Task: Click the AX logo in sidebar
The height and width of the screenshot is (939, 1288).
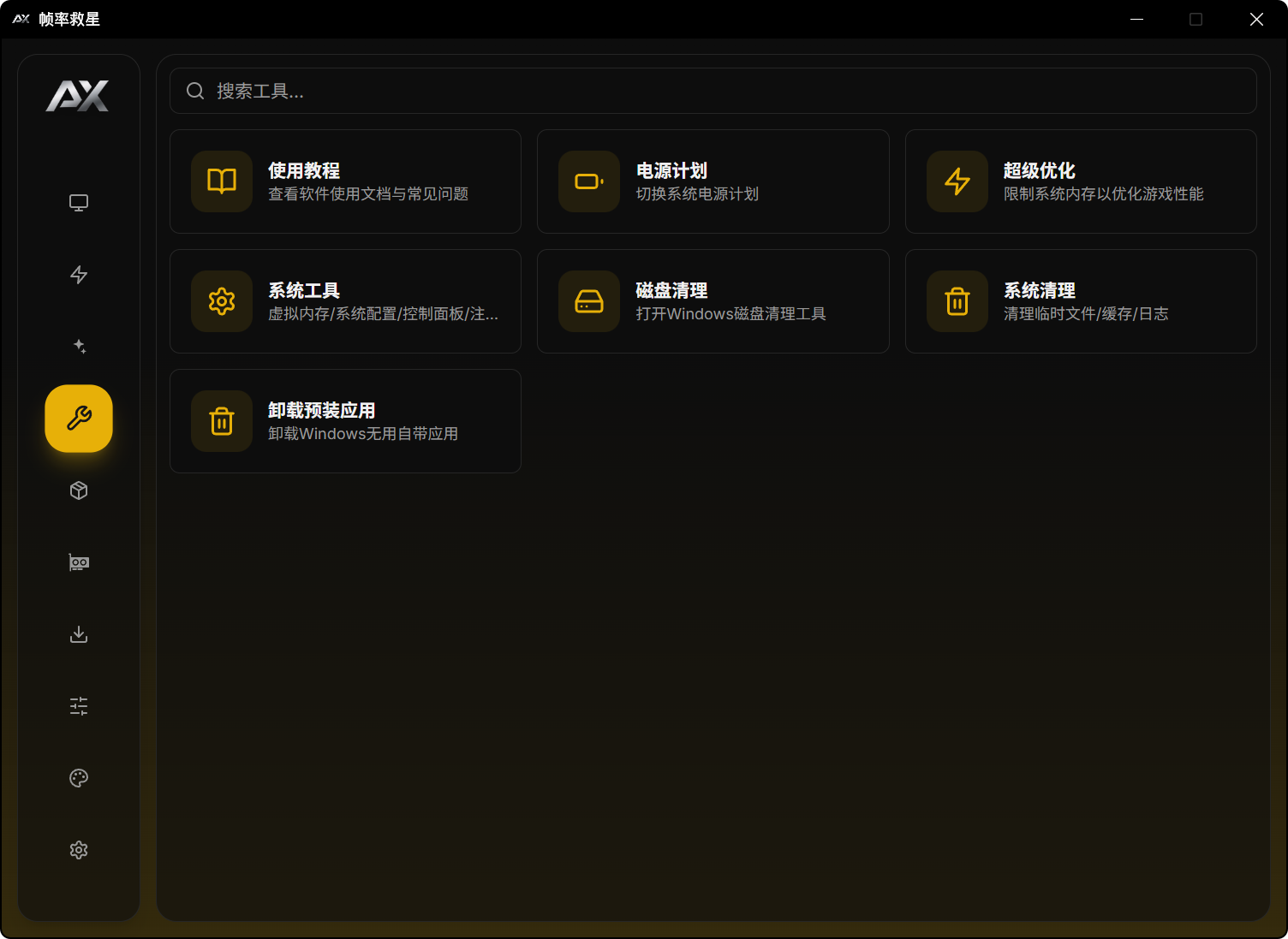Action: pos(78,96)
